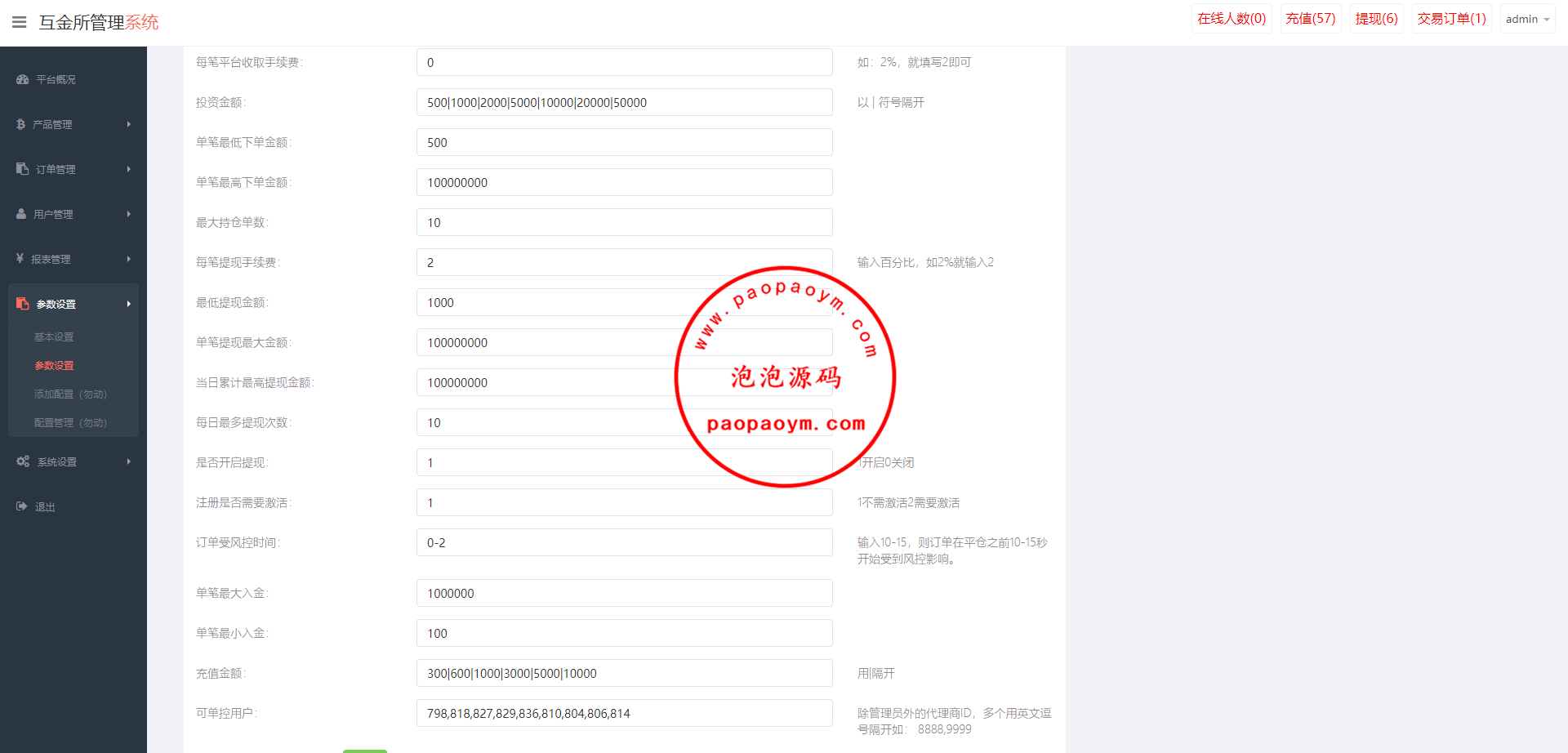Viewport: 1568px width, 753px height.
Task: Expand the 产品管理 submenu arrow
Action: pos(129,124)
